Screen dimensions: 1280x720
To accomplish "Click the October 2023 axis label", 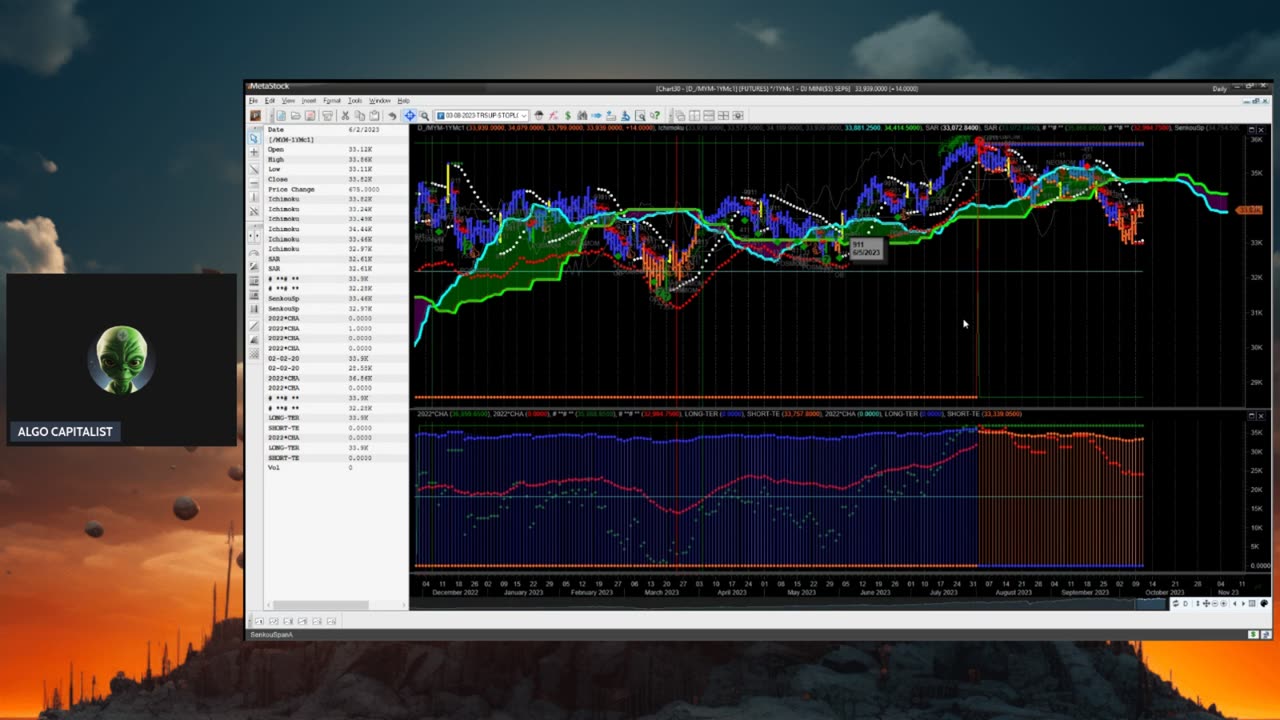I will pyautogui.click(x=1164, y=592).
